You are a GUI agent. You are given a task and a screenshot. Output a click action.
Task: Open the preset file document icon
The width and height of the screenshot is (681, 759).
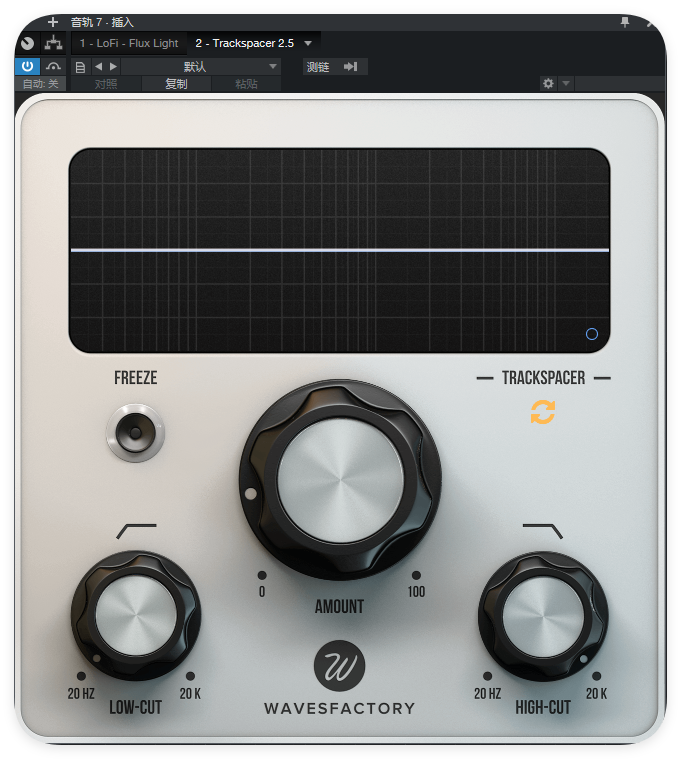tap(80, 67)
